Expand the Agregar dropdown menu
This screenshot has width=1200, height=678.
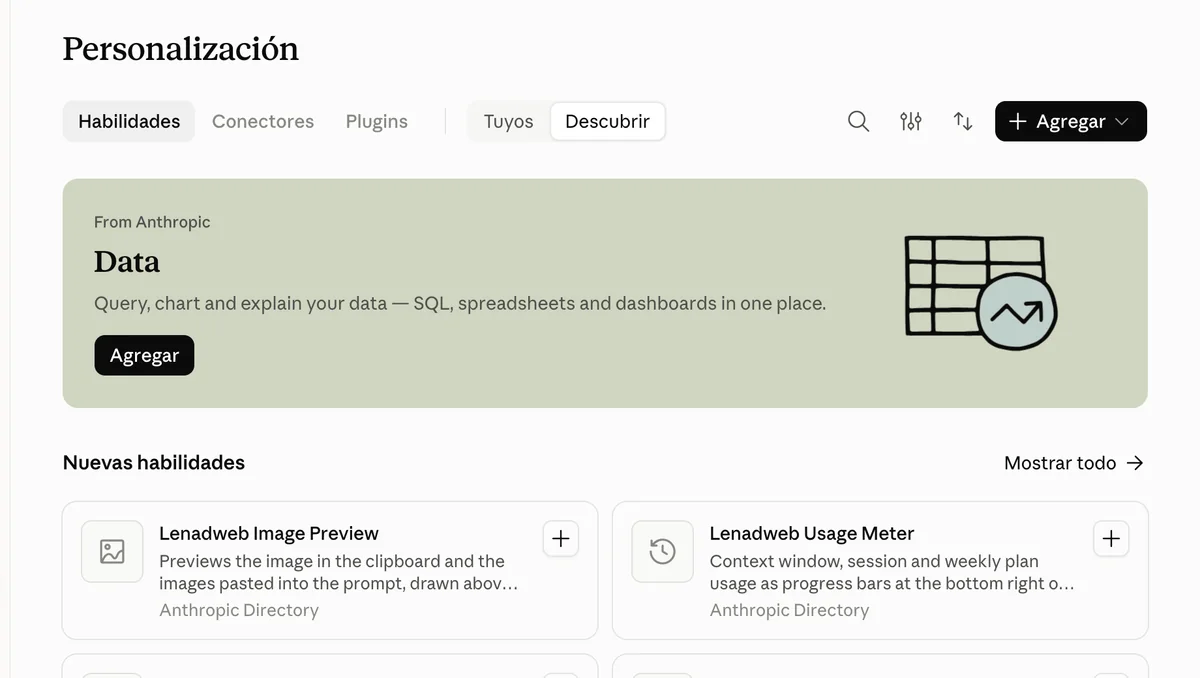coord(1071,121)
